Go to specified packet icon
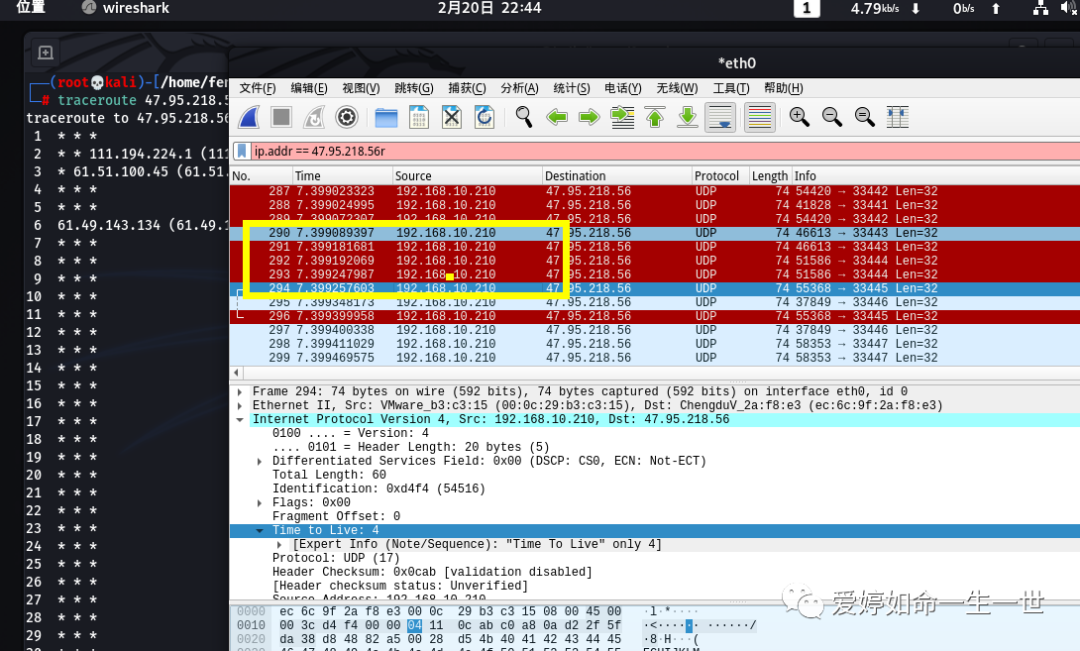 [x=622, y=117]
